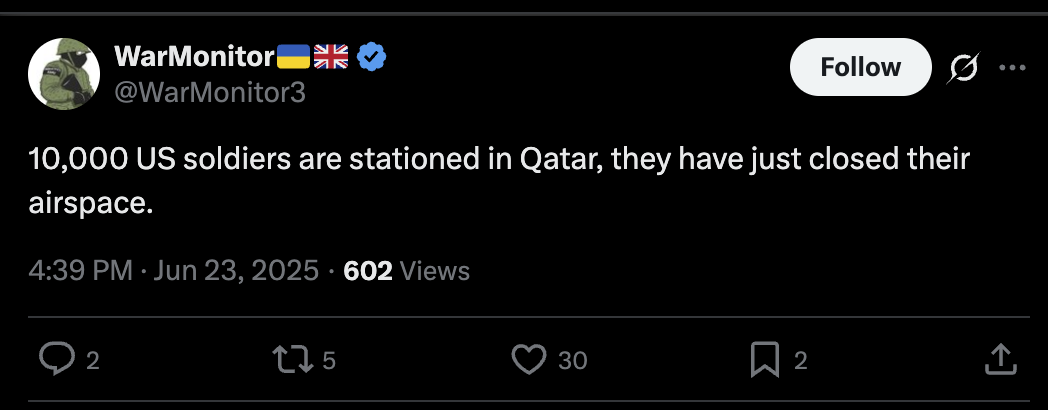Open the three-dot more options menu
The width and height of the screenshot is (1048, 410).
[x=1012, y=67]
